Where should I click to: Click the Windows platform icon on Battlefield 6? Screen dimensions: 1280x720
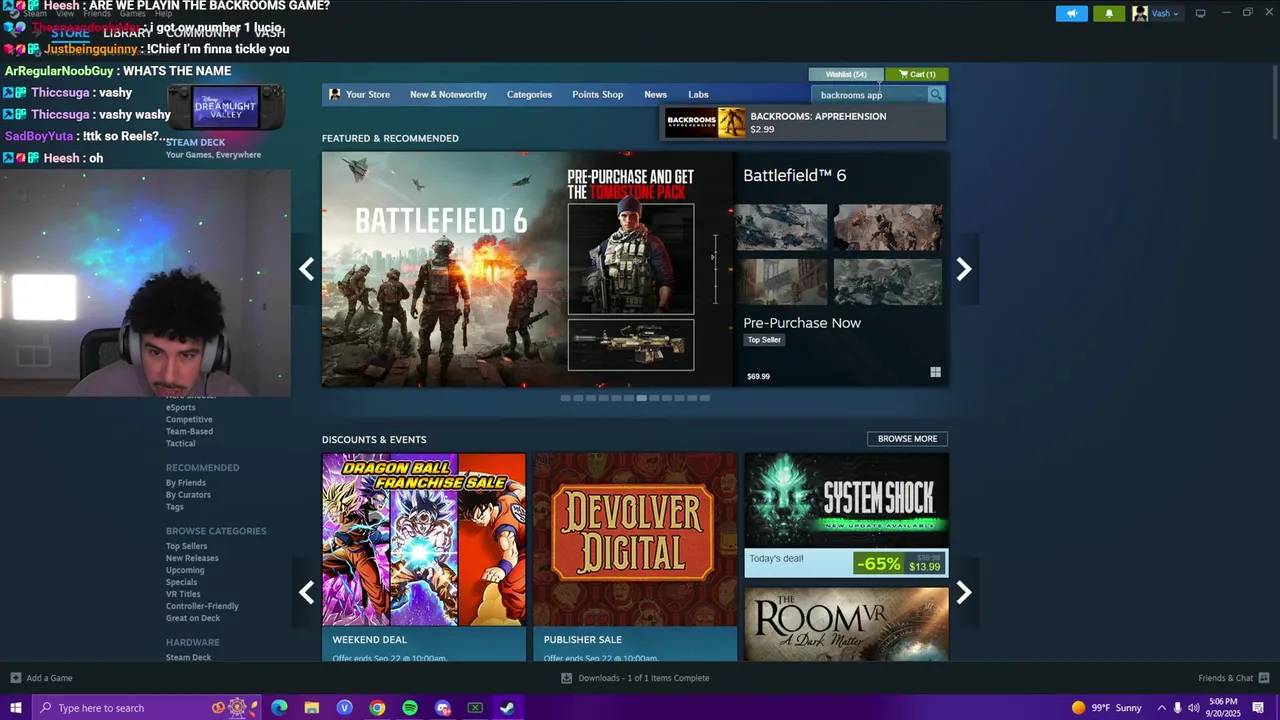click(935, 372)
